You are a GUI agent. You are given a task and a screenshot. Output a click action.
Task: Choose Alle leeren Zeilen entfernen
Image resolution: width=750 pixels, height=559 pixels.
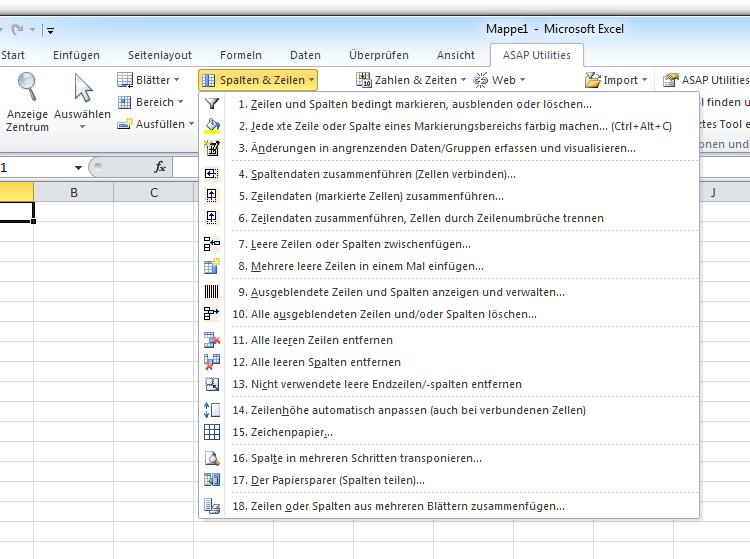point(449,340)
